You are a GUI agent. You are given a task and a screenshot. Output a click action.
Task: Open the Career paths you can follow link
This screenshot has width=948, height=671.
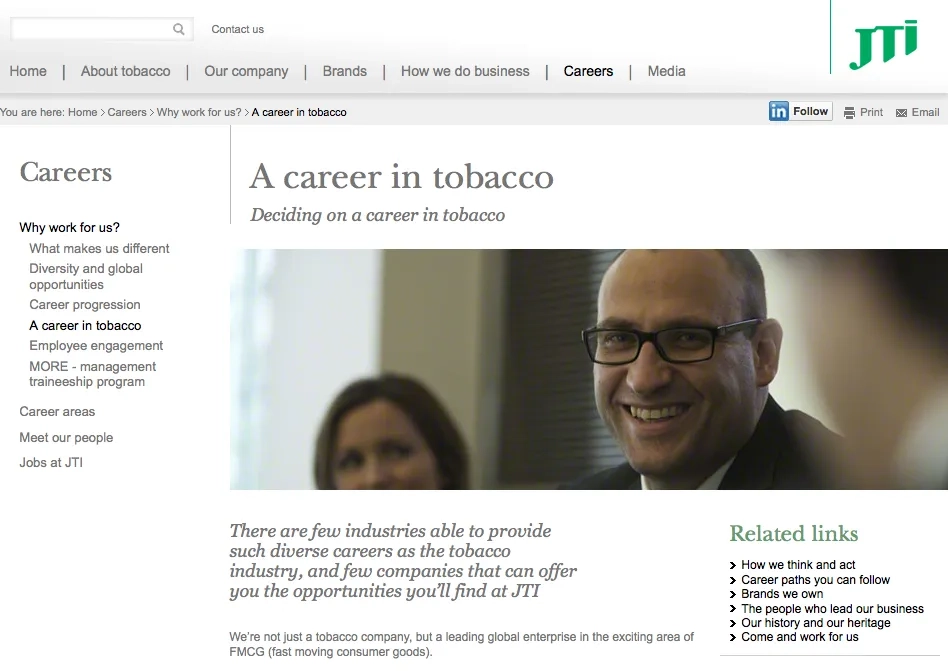click(x=815, y=580)
